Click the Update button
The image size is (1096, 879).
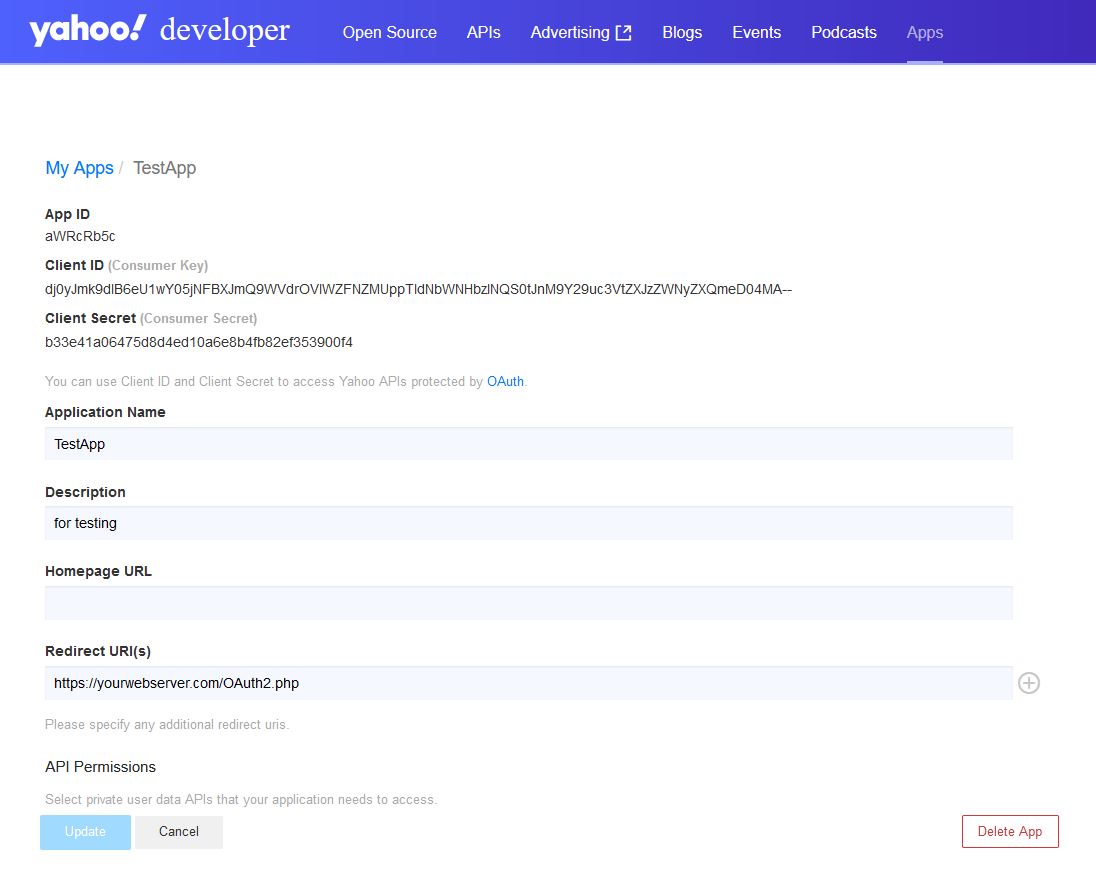(84, 831)
